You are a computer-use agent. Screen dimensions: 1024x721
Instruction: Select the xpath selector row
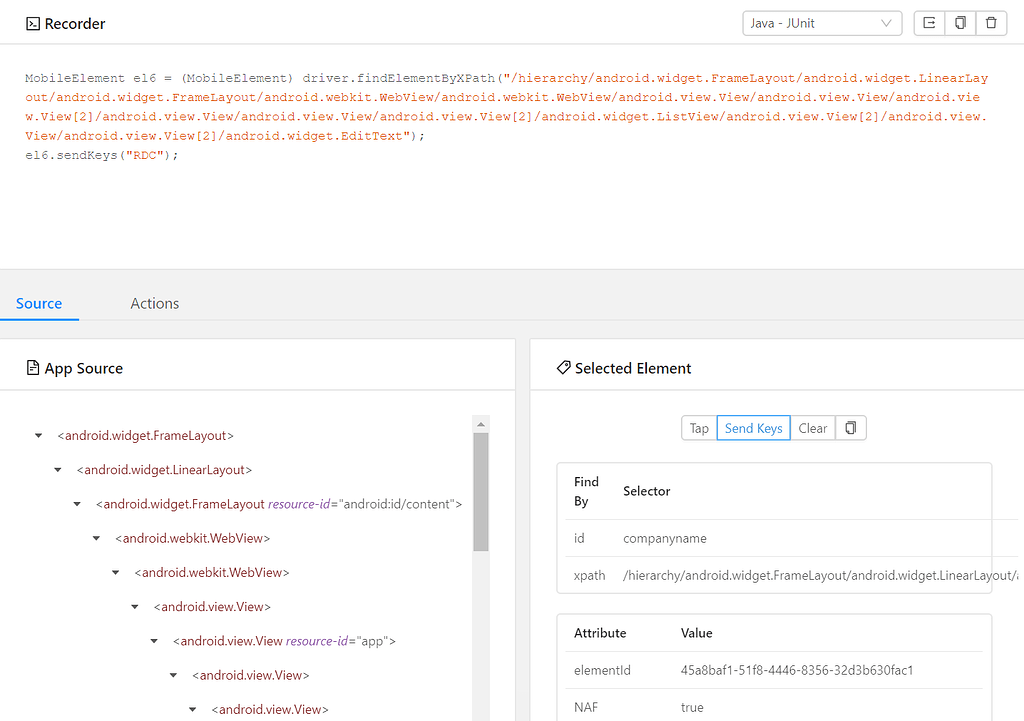pyautogui.click(x=700, y=575)
